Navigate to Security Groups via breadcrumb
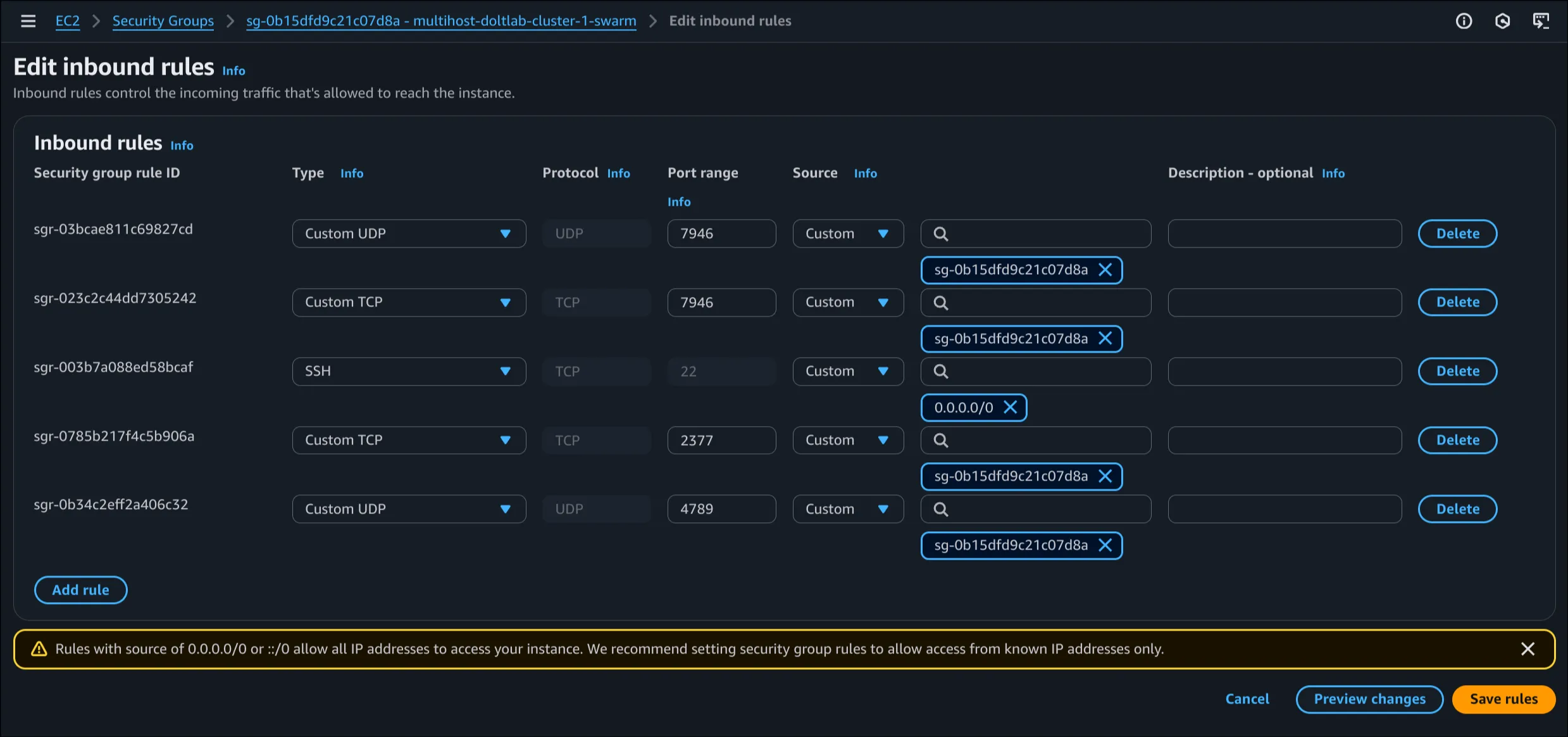The width and height of the screenshot is (1568, 737). click(163, 21)
